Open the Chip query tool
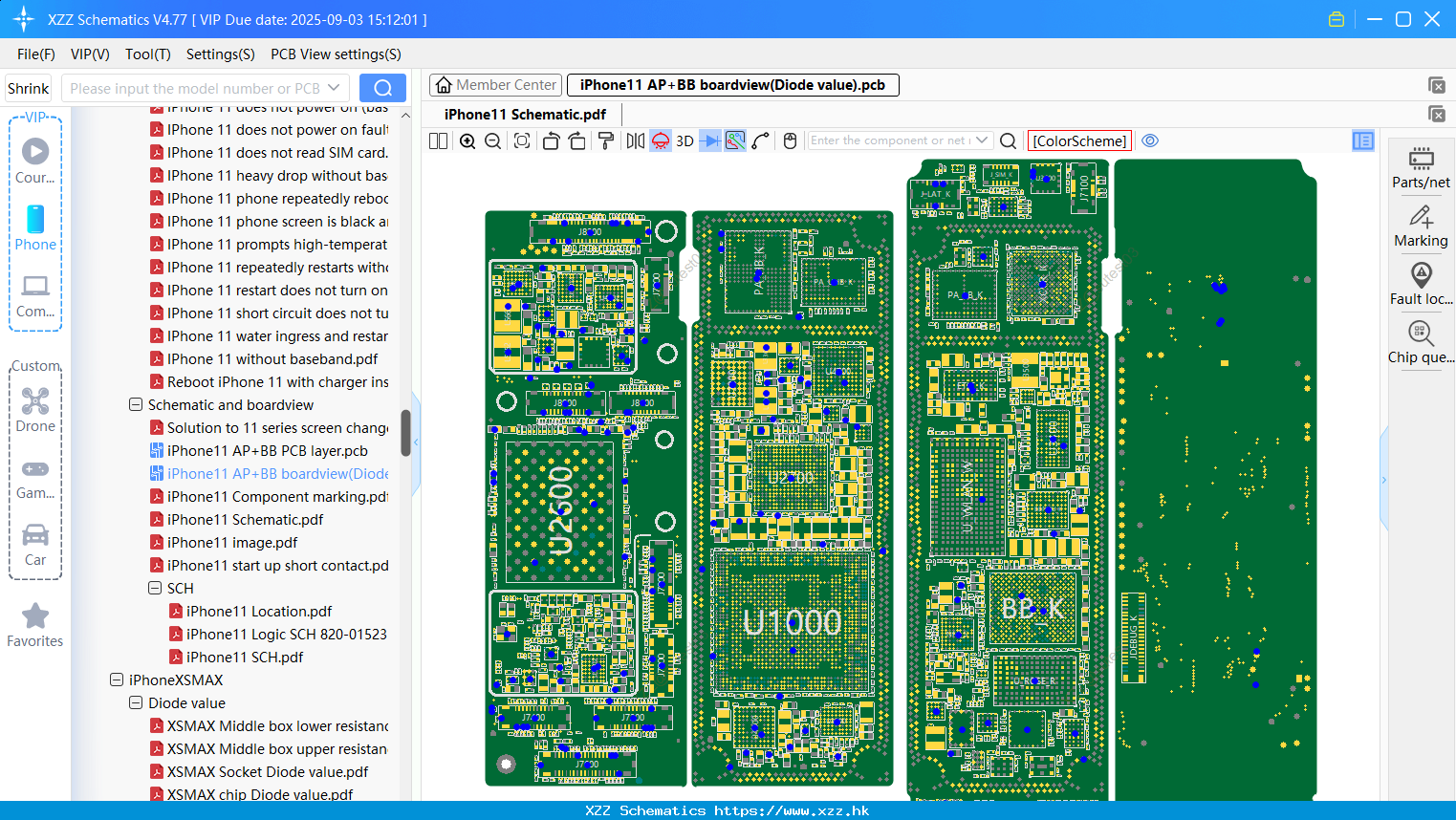 click(1421, 343)
